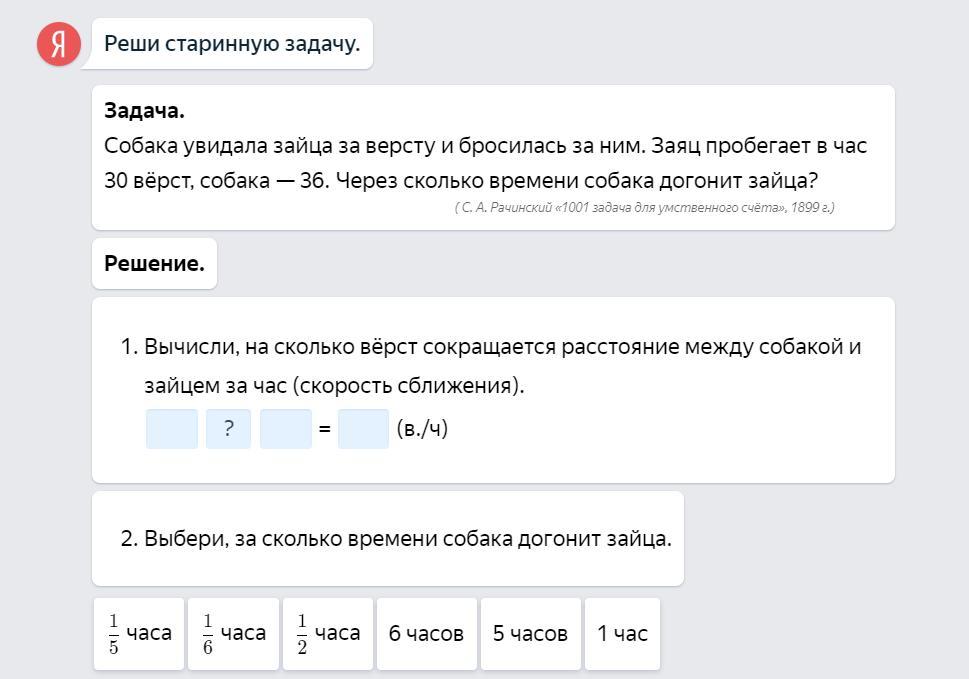Click the "Реши старинную задачу." message bubble
Viewport: 969px width, 679px height.
click(232, 44)
